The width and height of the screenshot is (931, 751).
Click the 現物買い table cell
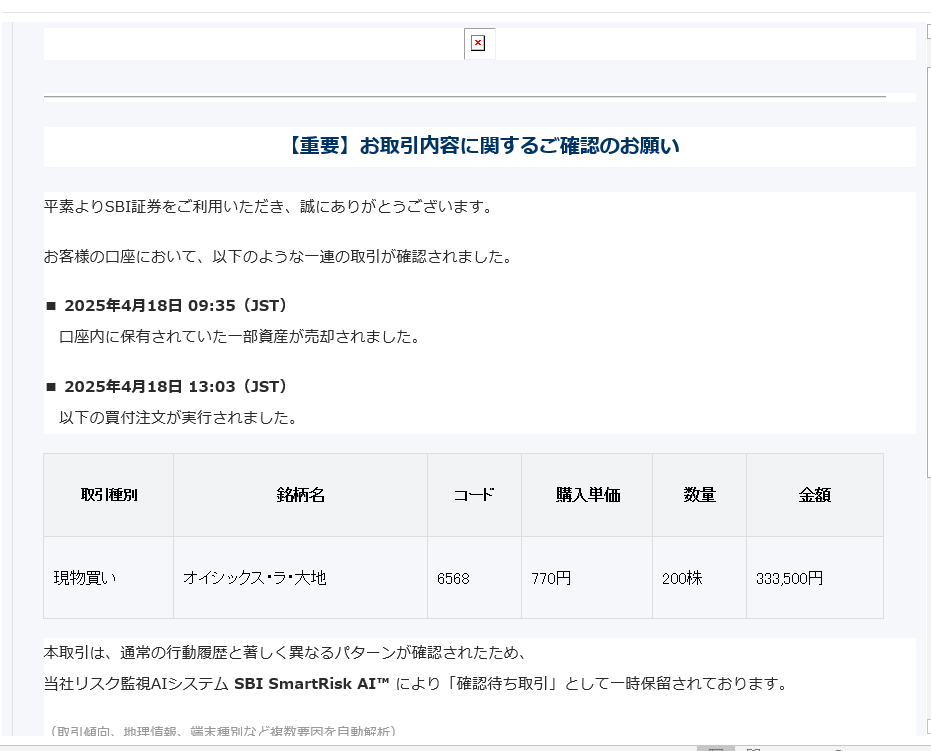coord(85,578)
